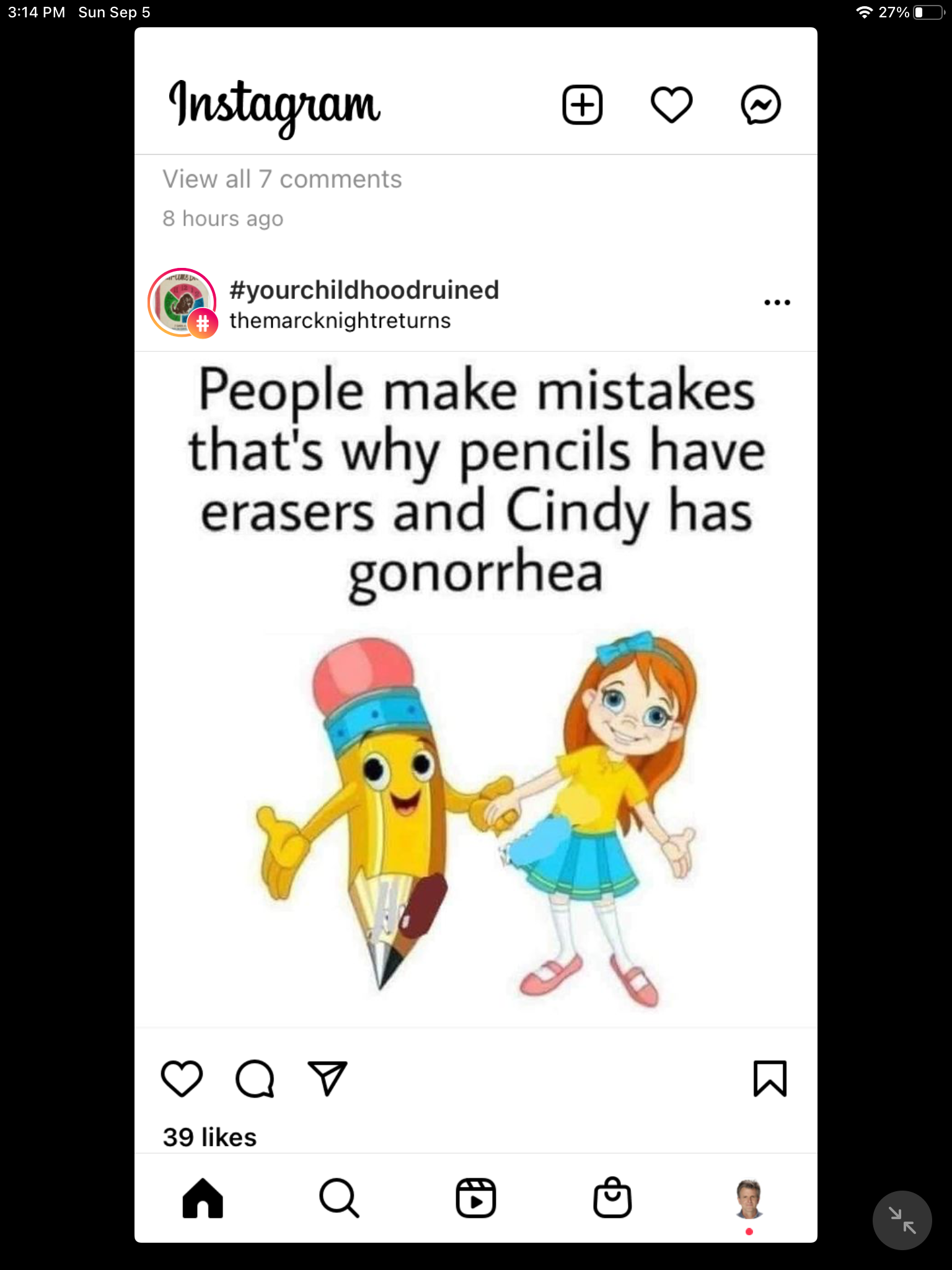View the 39 likes list
952x1270 pixels.
pyautogui.click(x=209, y=1137)
